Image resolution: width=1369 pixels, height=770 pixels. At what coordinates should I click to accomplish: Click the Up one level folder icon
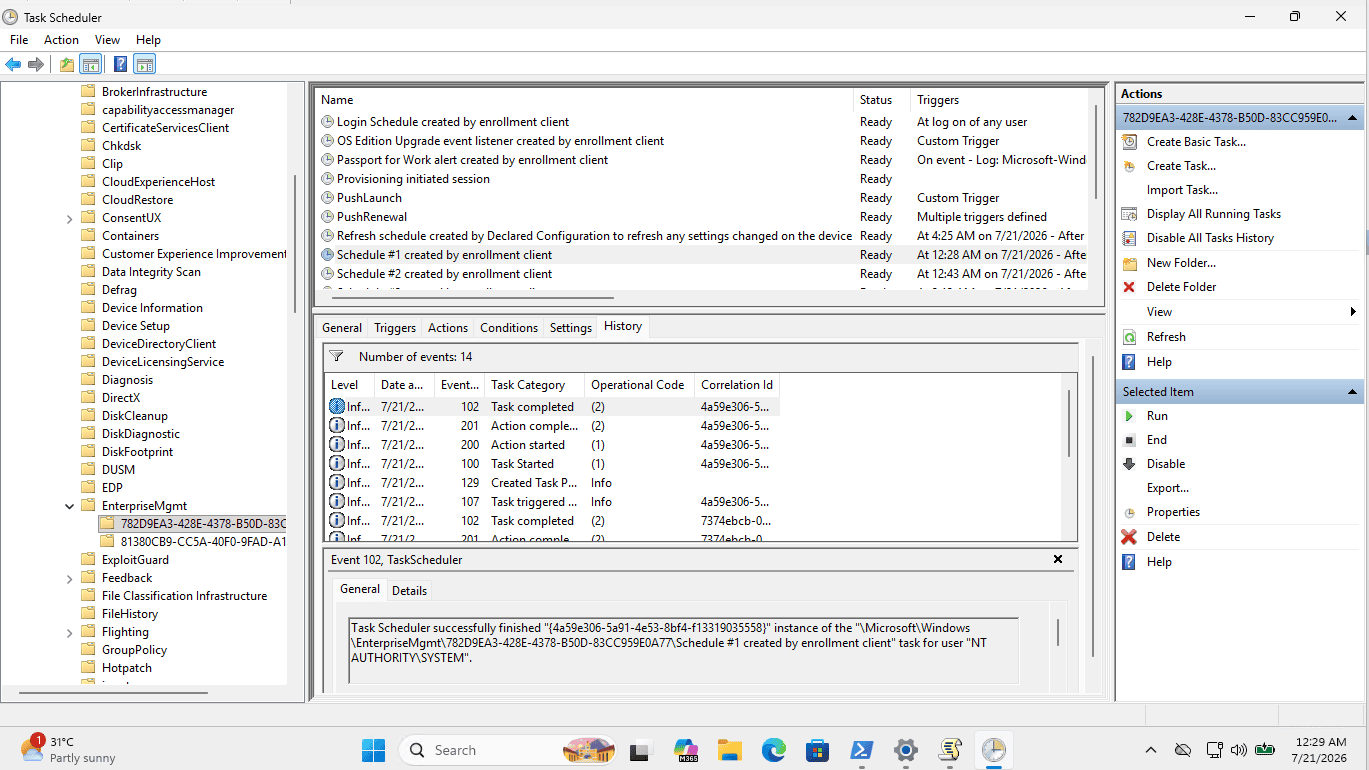pos(67,65)
